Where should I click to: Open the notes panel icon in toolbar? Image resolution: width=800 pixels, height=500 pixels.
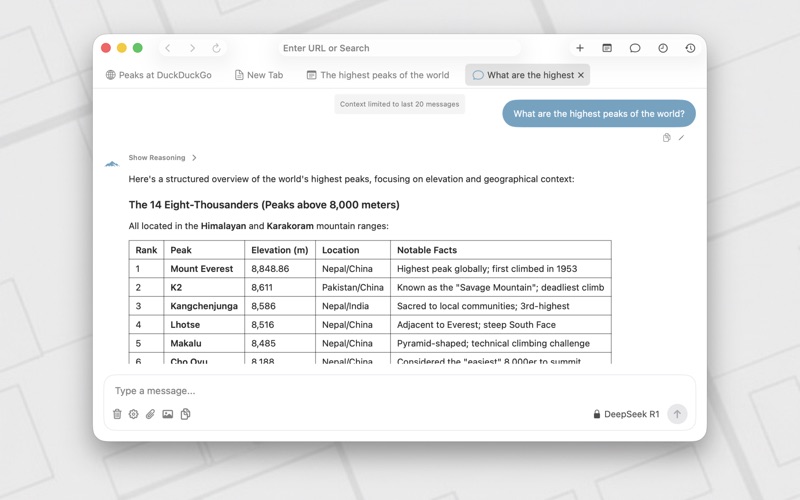point(607,48)
